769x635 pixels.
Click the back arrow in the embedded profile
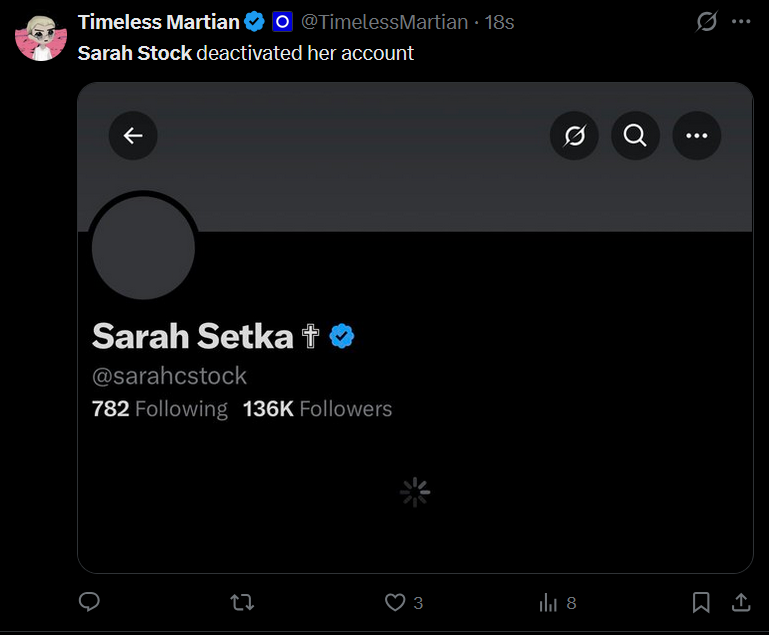coord(133,135)
